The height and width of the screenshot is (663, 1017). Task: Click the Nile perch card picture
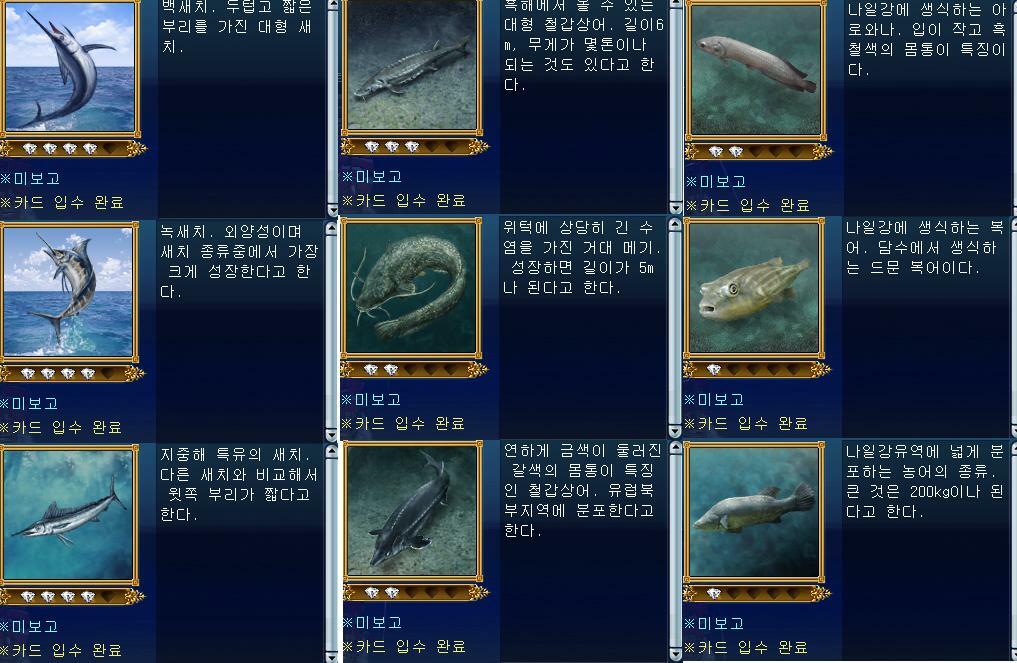coord(754,512)
